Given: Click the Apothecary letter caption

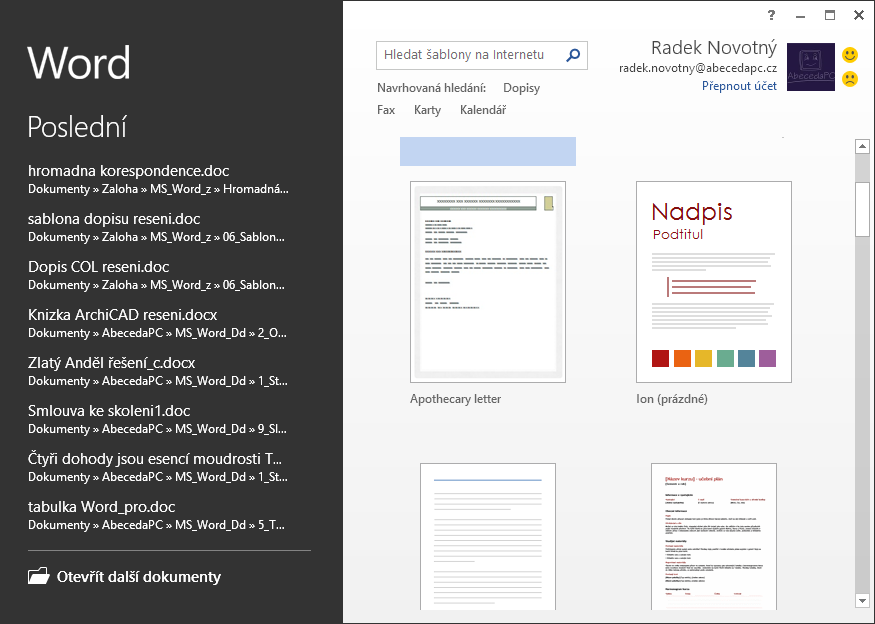Looking at the screenshot, I should [455, 399].
